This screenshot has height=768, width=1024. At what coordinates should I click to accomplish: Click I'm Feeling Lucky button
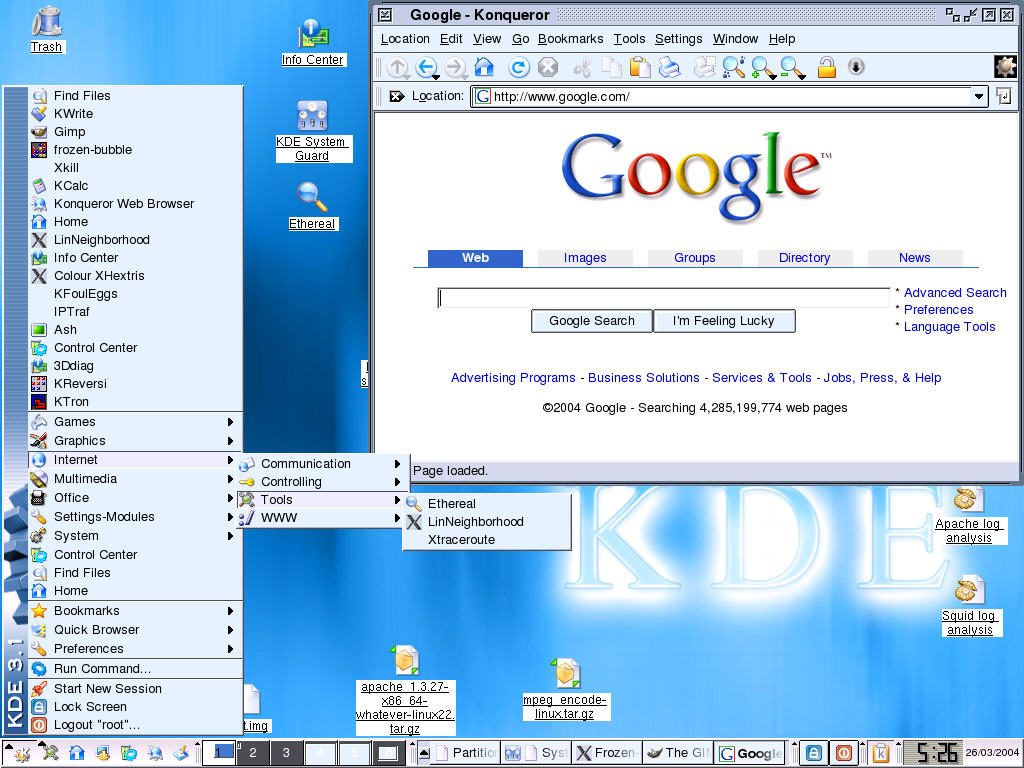[724, 321]
